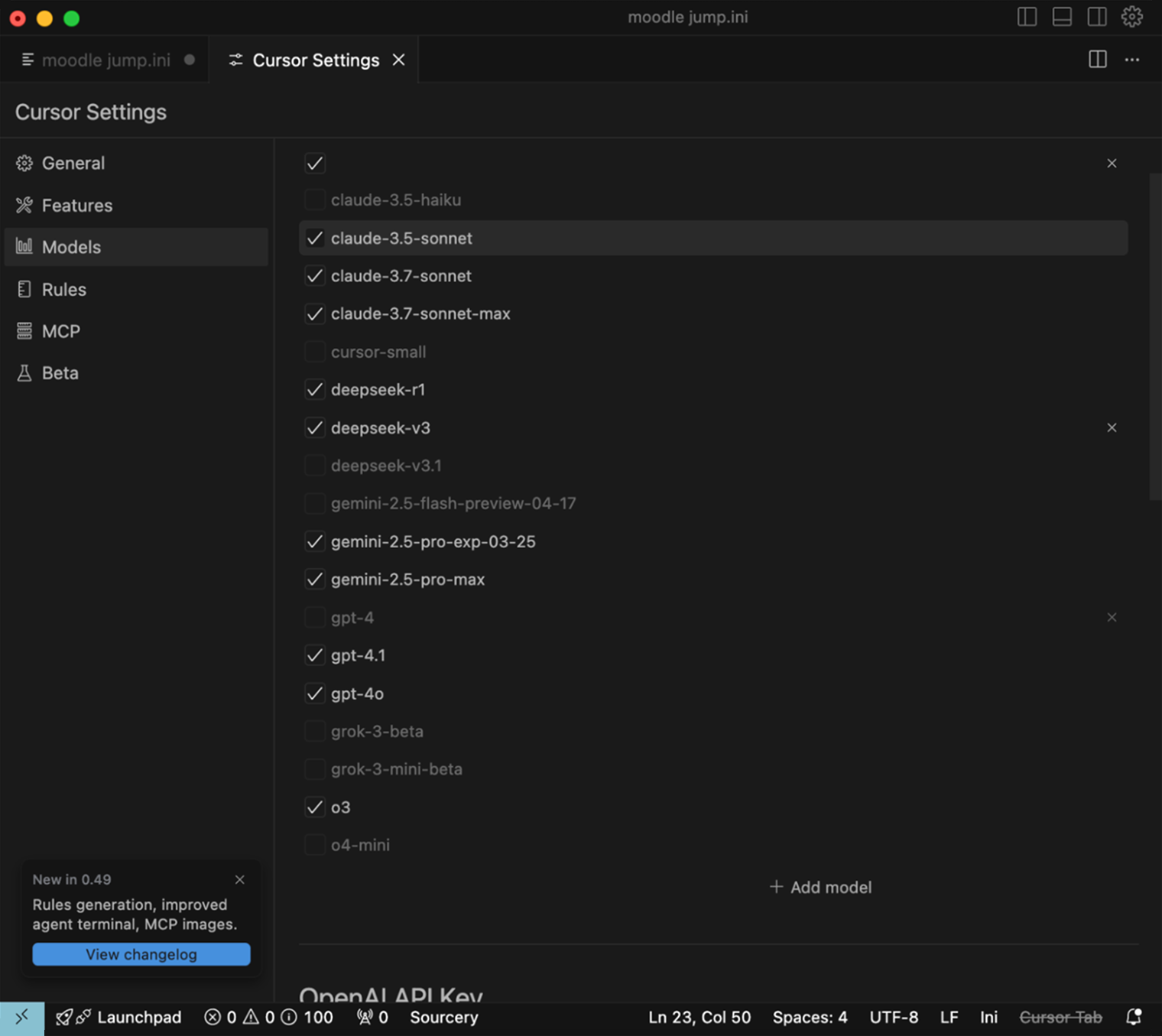Click the Models bar-chart icon
This screenshot has height=1036, width=1162.
coord(24,246)
